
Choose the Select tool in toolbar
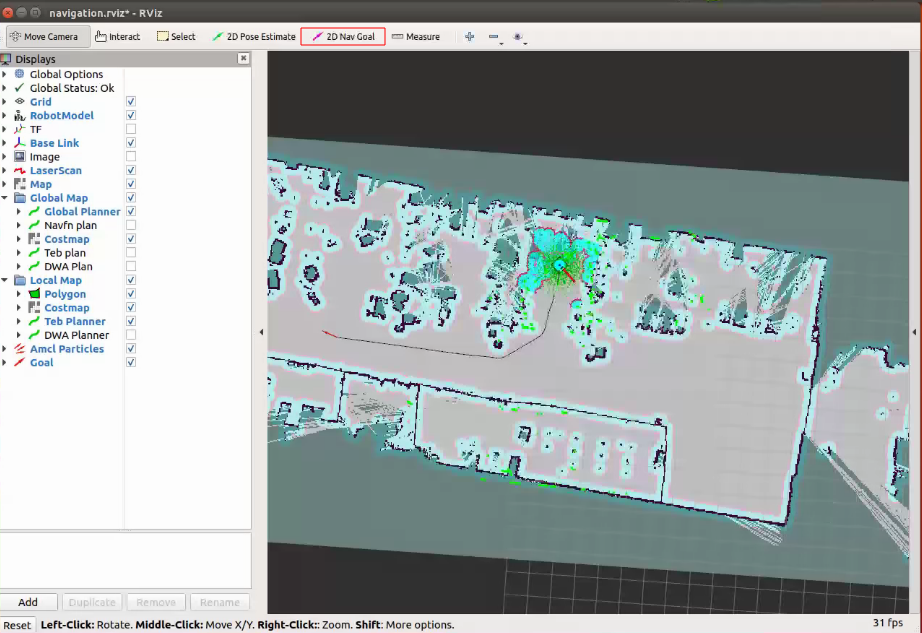(x=176, y=36)
